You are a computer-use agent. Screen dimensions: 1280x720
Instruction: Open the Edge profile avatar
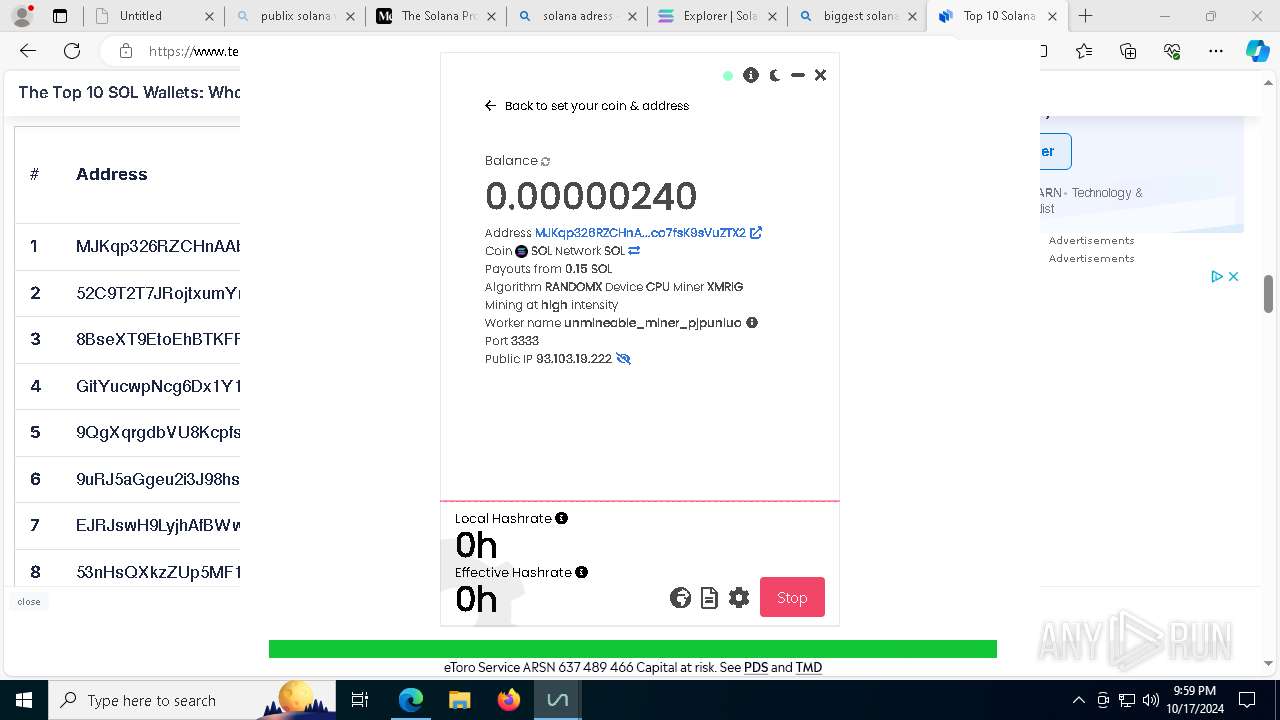point(22,16)
